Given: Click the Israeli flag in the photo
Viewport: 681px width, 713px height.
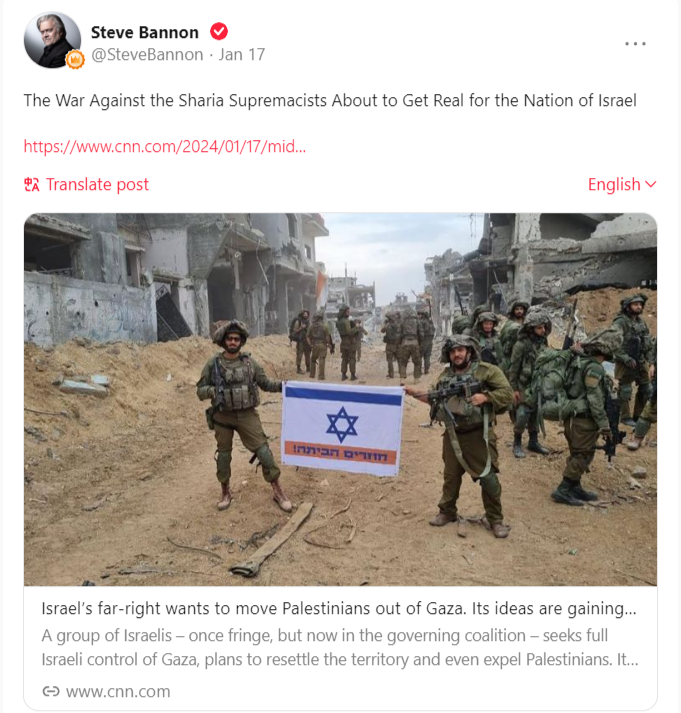Looking at the screenshot, I should point(342,428).
